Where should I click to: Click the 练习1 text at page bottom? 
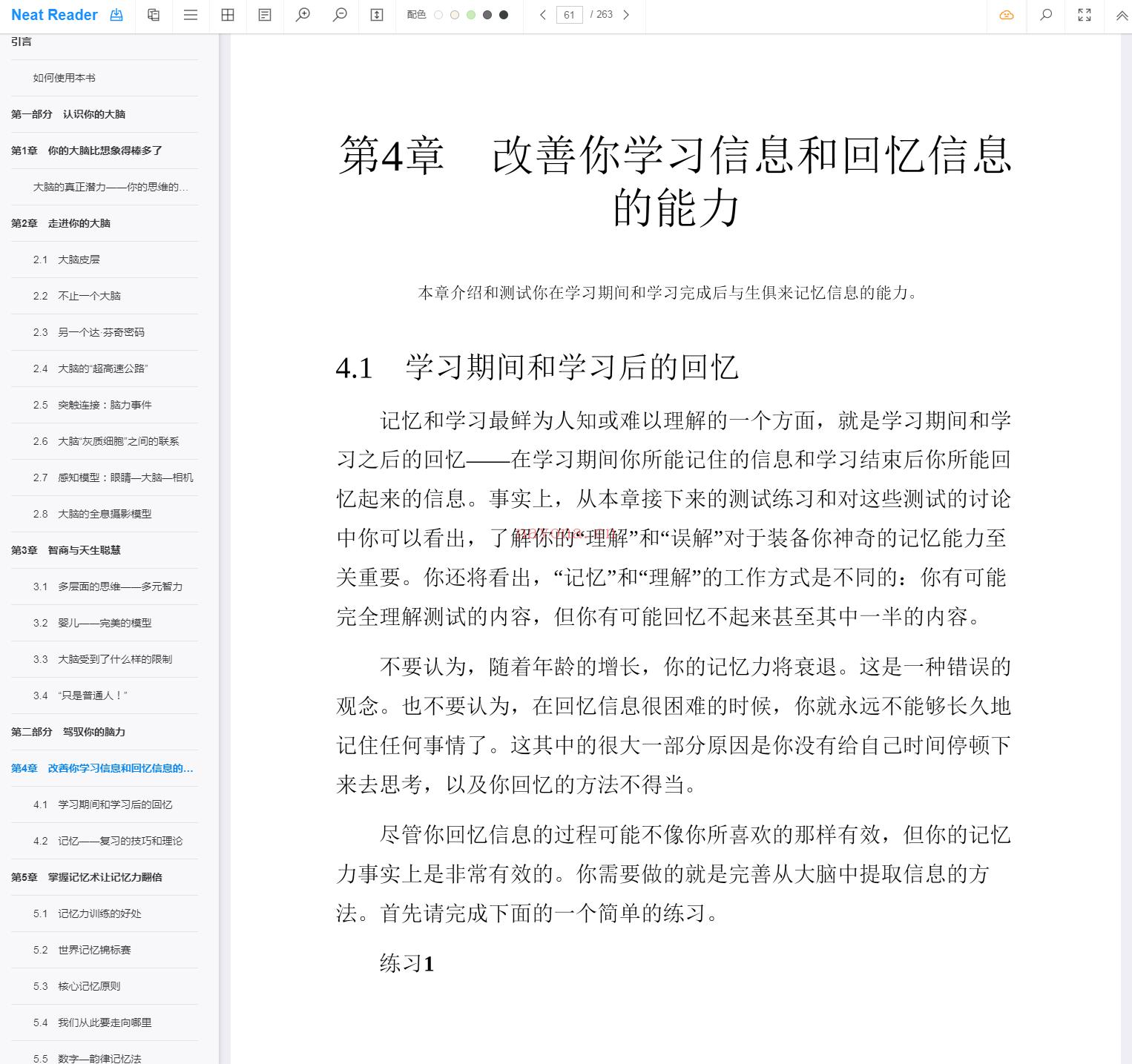tap(407, 963)
